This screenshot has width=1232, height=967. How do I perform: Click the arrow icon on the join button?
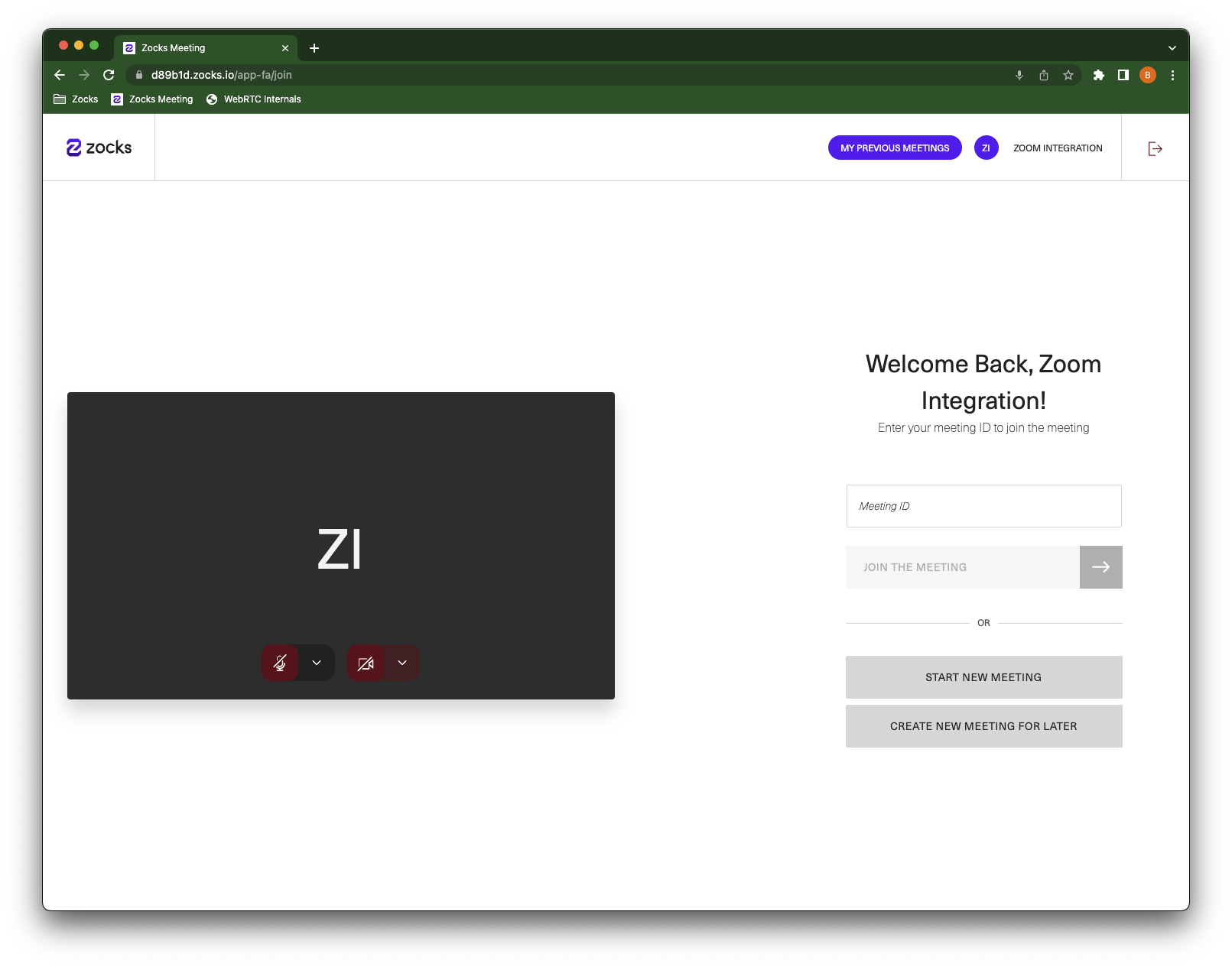click(x=1100, y=566)
